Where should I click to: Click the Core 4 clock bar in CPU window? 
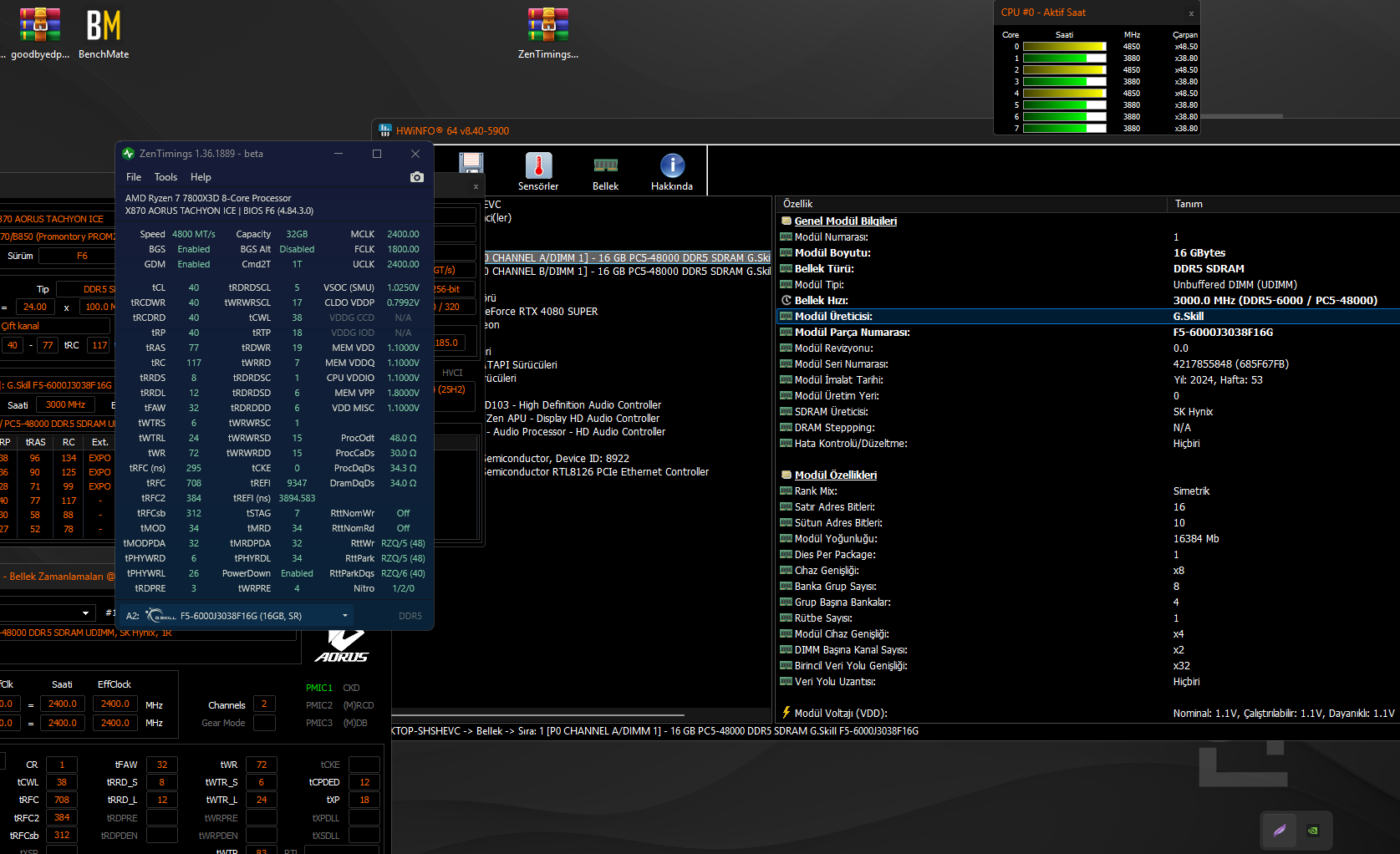[1064, 94]
